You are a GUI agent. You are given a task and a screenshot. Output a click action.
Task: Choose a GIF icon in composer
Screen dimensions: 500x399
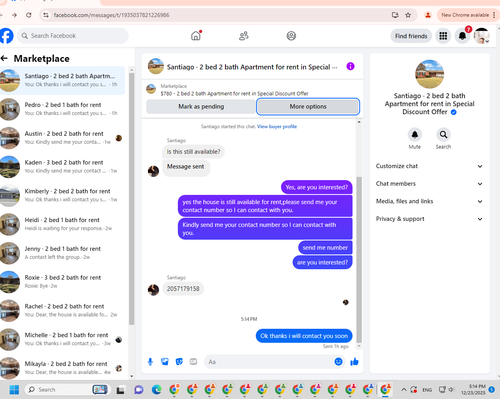193,362
